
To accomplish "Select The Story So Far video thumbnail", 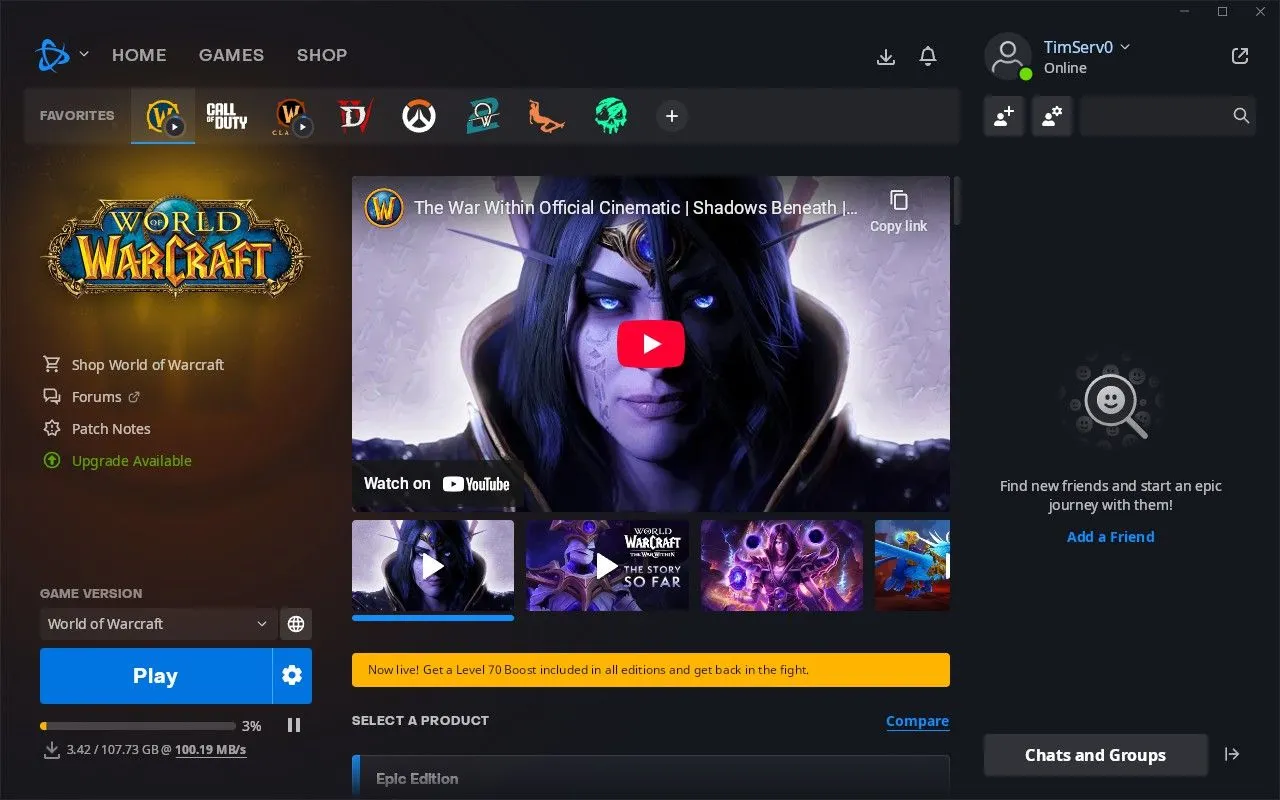I will [607, 565].
